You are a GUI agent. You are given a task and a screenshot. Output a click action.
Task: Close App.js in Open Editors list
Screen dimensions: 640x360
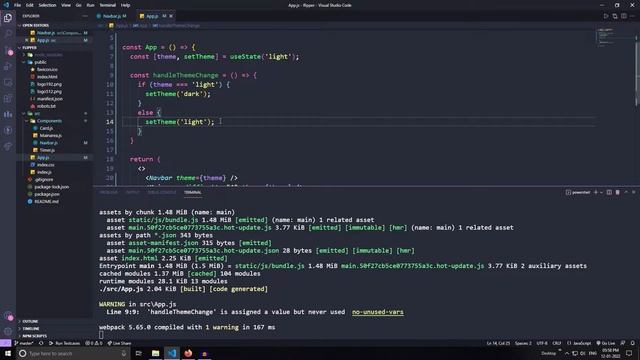pyautogui.click(x=27, y=40)
